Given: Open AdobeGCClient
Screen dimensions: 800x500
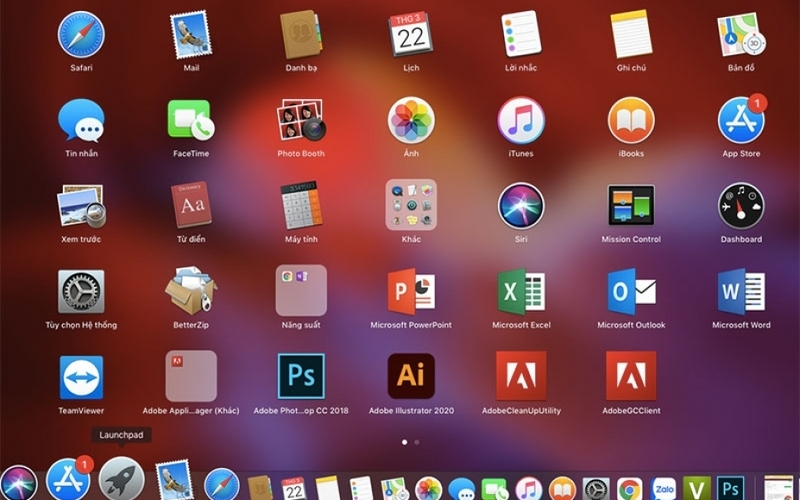Looking at the screenshot, I should tap(631, 376).
